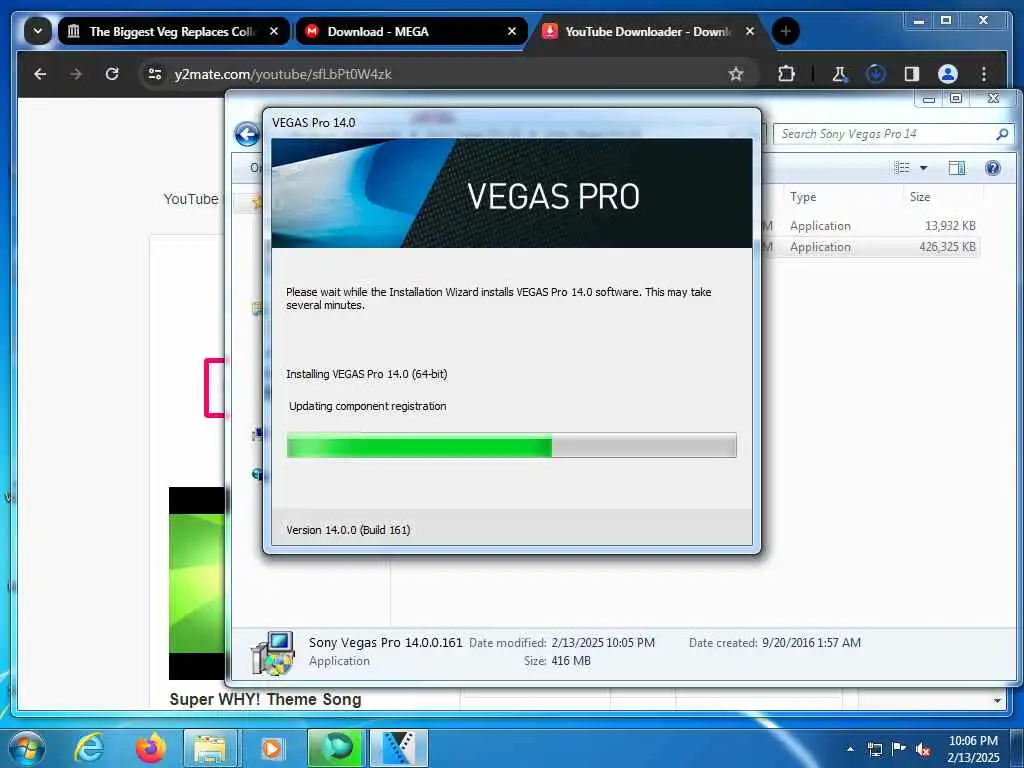Go back in the browser
The image size is (1024, 768).
40,74
